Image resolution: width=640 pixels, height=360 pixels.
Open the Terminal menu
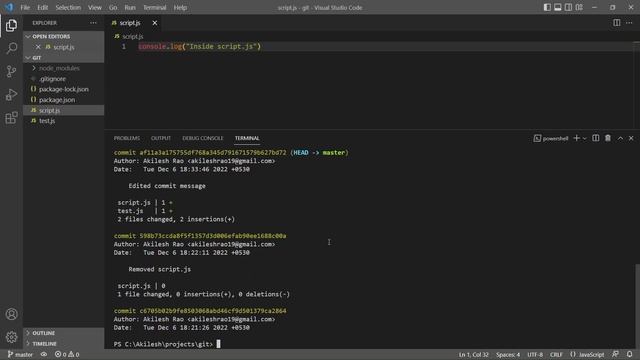tap(155, 7)
